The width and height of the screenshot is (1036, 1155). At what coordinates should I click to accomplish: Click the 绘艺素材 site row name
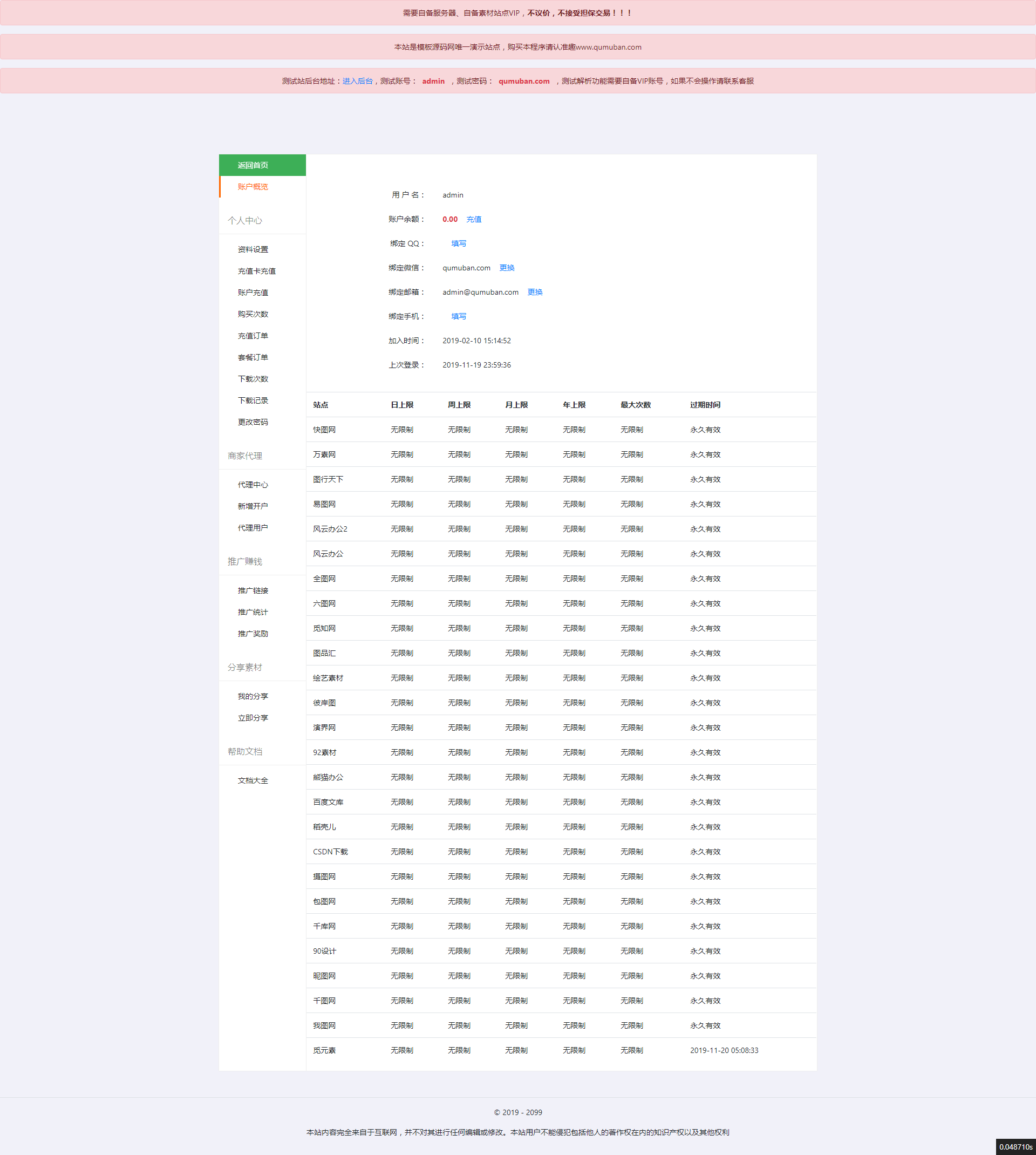(328, 678)
